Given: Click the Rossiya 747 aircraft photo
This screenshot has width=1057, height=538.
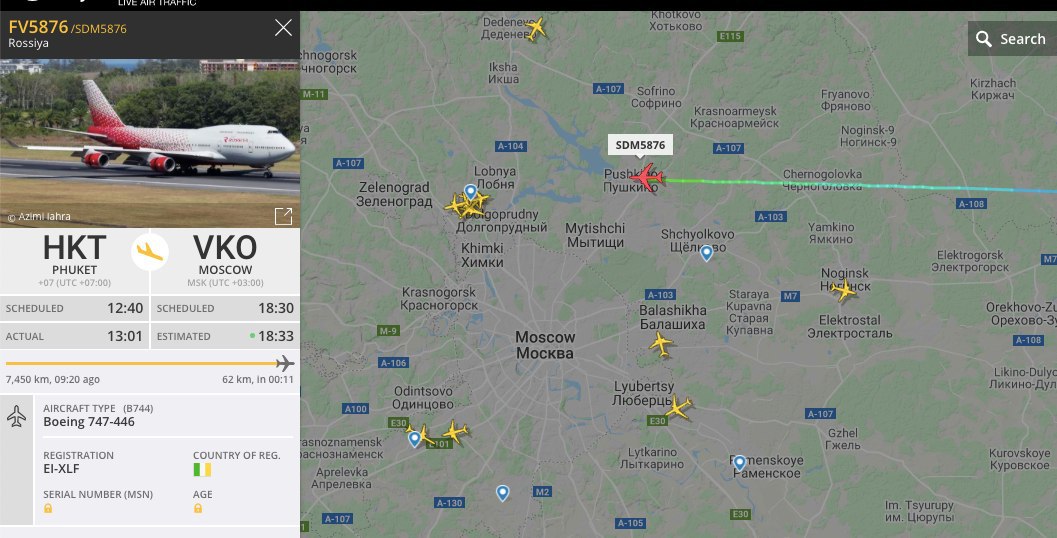Looking at the screenshot, I should pyautogui.click(x=150, y=143).
